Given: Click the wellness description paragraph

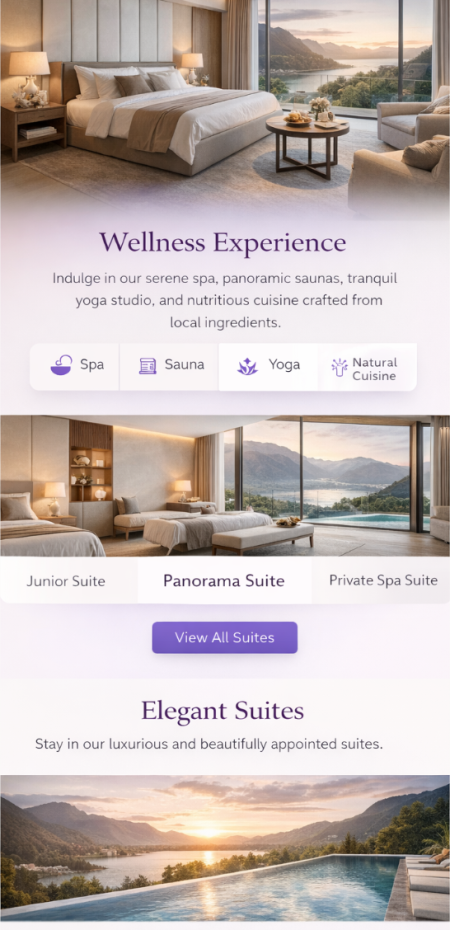Looking at the screenshot, I should click(x=225, y=301).
